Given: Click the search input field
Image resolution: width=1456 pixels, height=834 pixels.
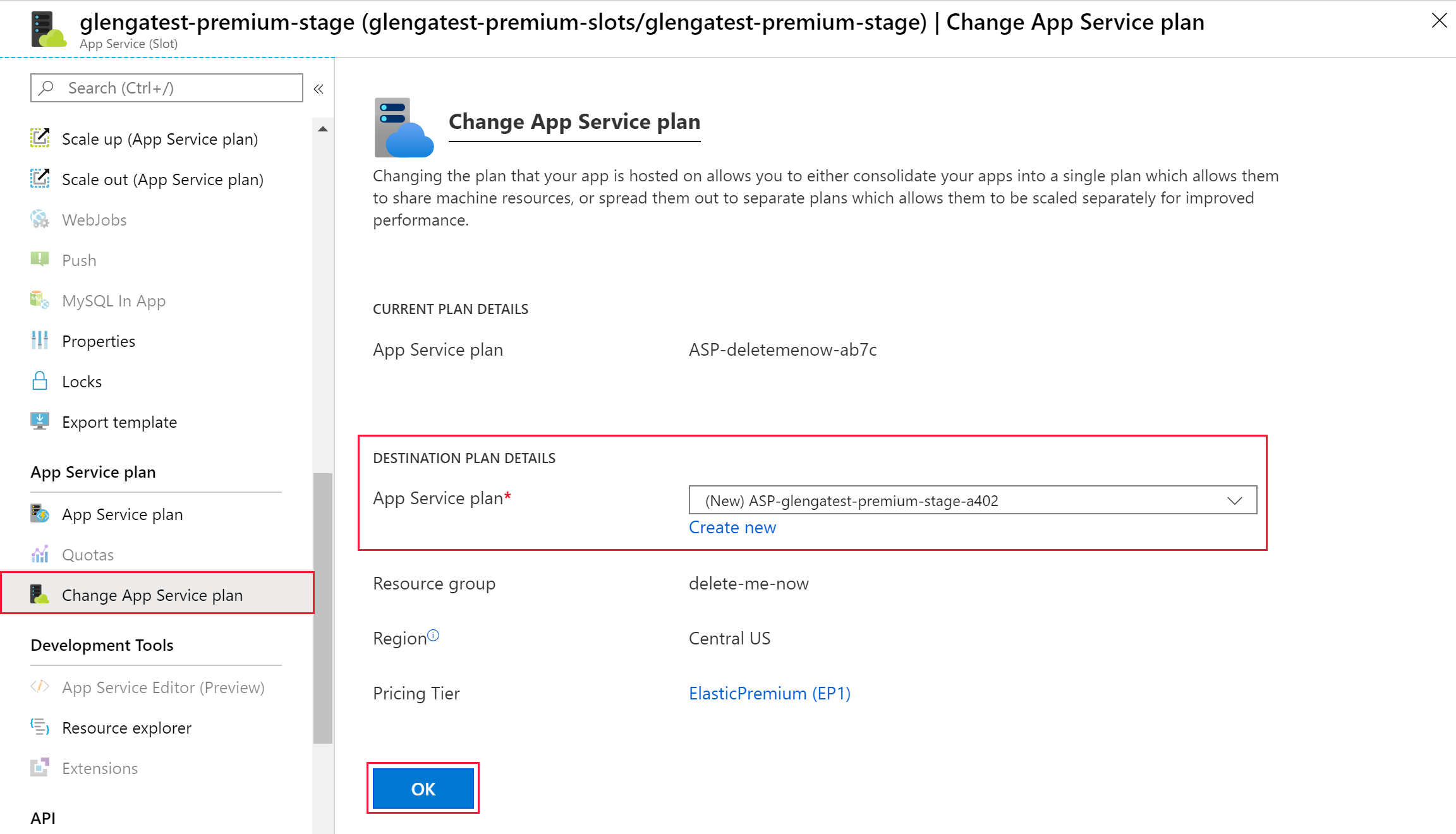Looking at the screenshot, I should [x=167, y=88].
